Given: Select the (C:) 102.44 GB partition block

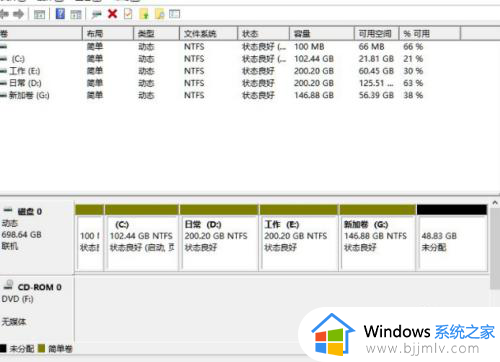Looking at the screenshot, I should pyautogui.click(x=142, y=238).
